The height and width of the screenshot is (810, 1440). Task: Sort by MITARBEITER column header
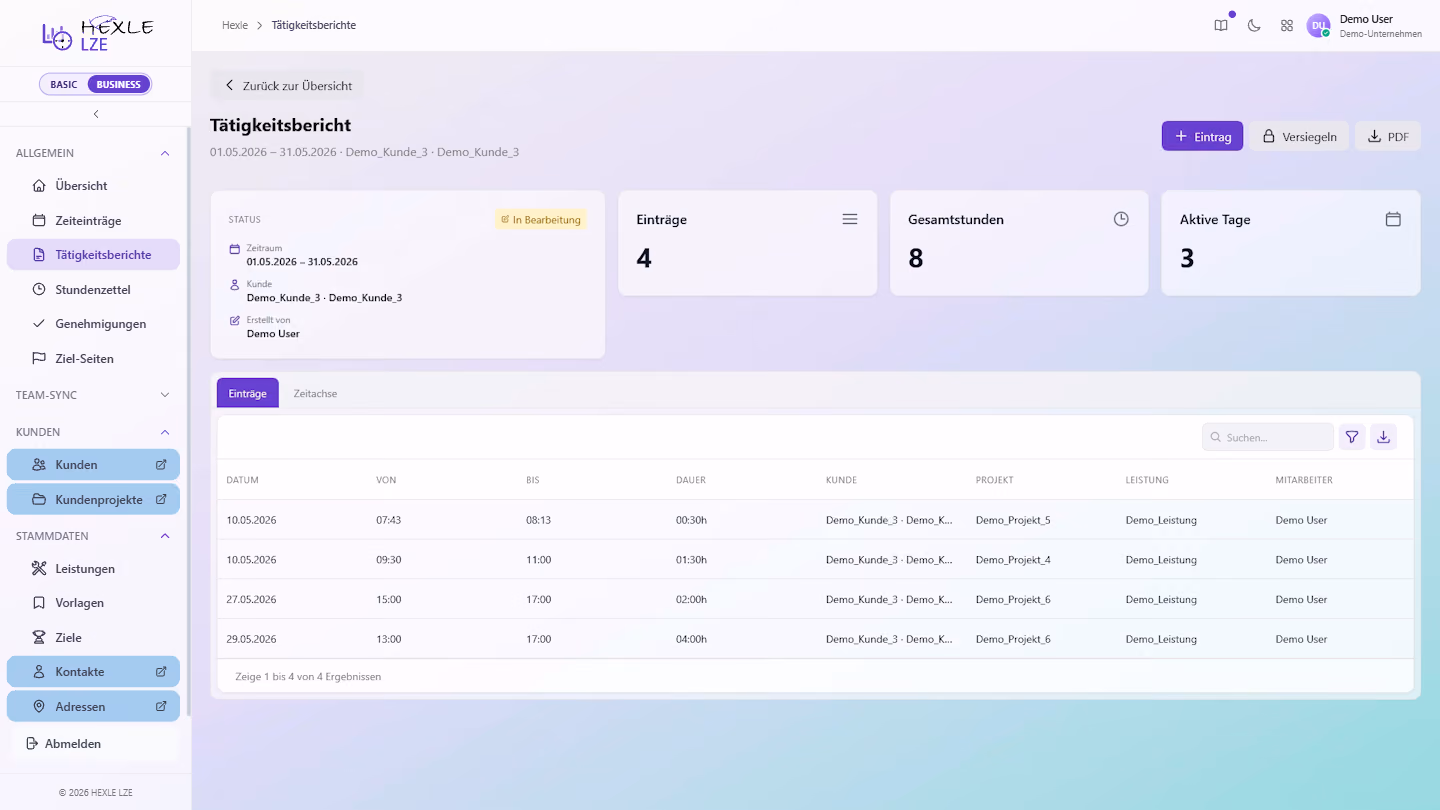click(1304, 480)
